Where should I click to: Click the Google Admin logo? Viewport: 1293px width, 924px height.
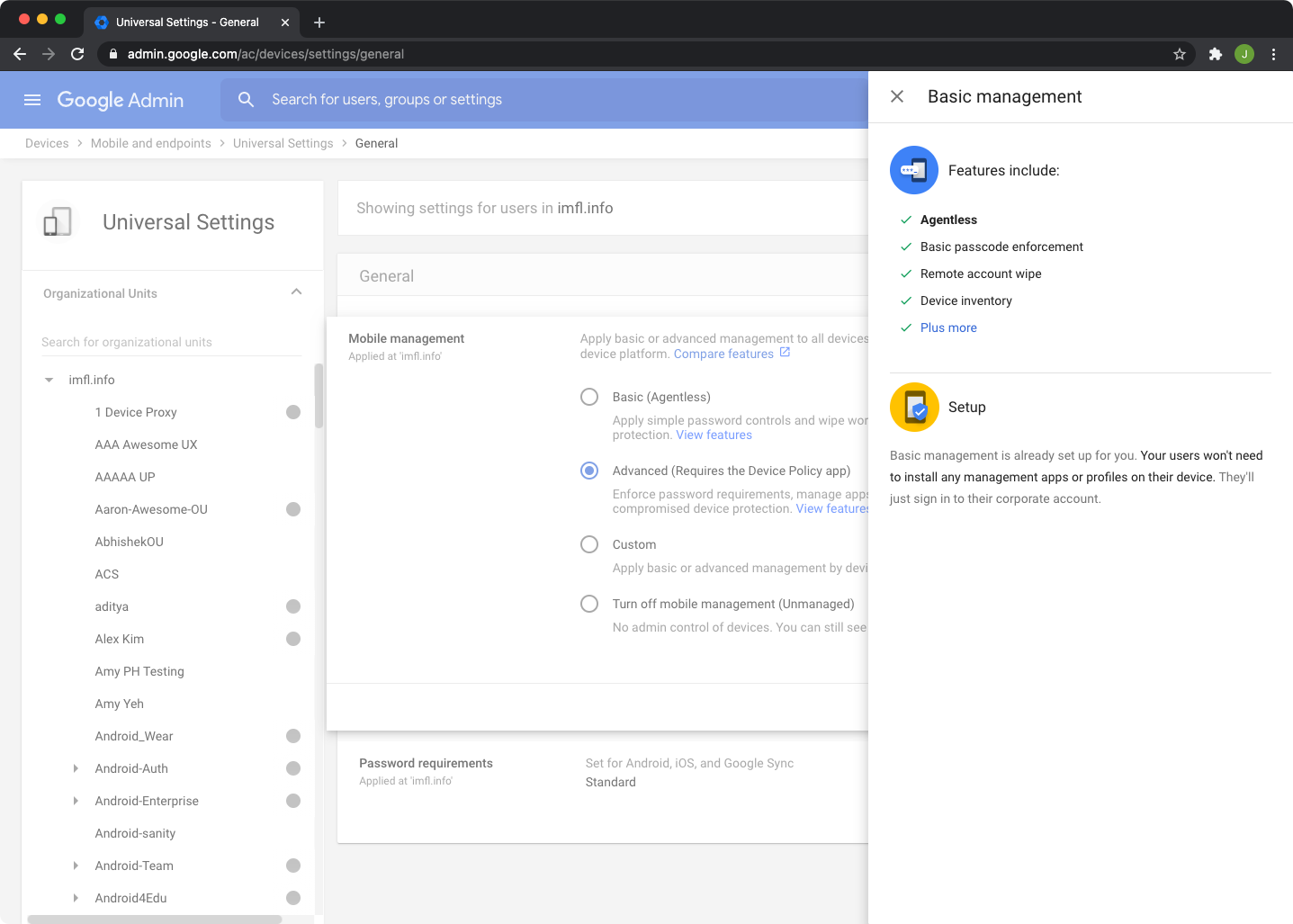click(x=121, y=100)
